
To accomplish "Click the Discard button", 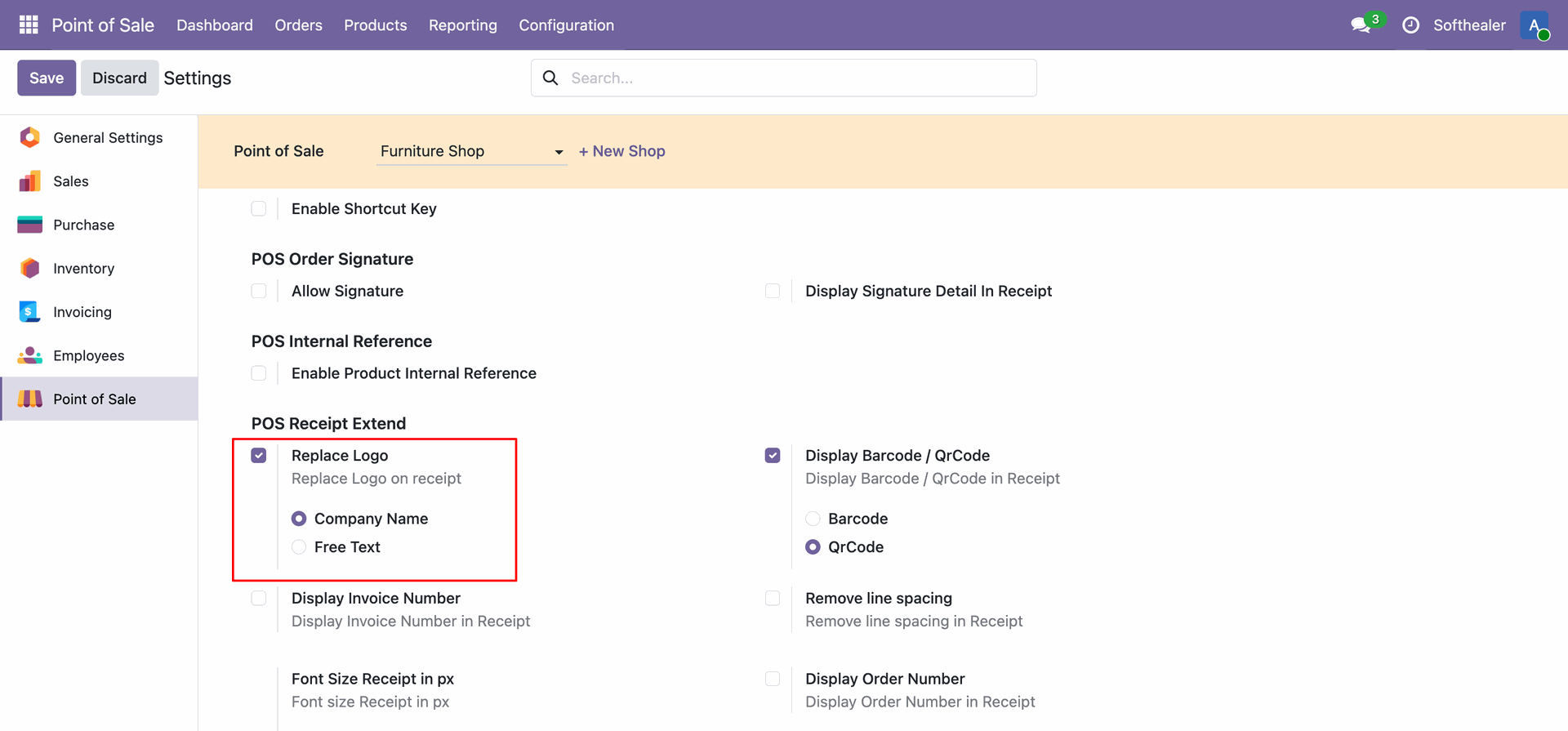I will coord(119,78).
